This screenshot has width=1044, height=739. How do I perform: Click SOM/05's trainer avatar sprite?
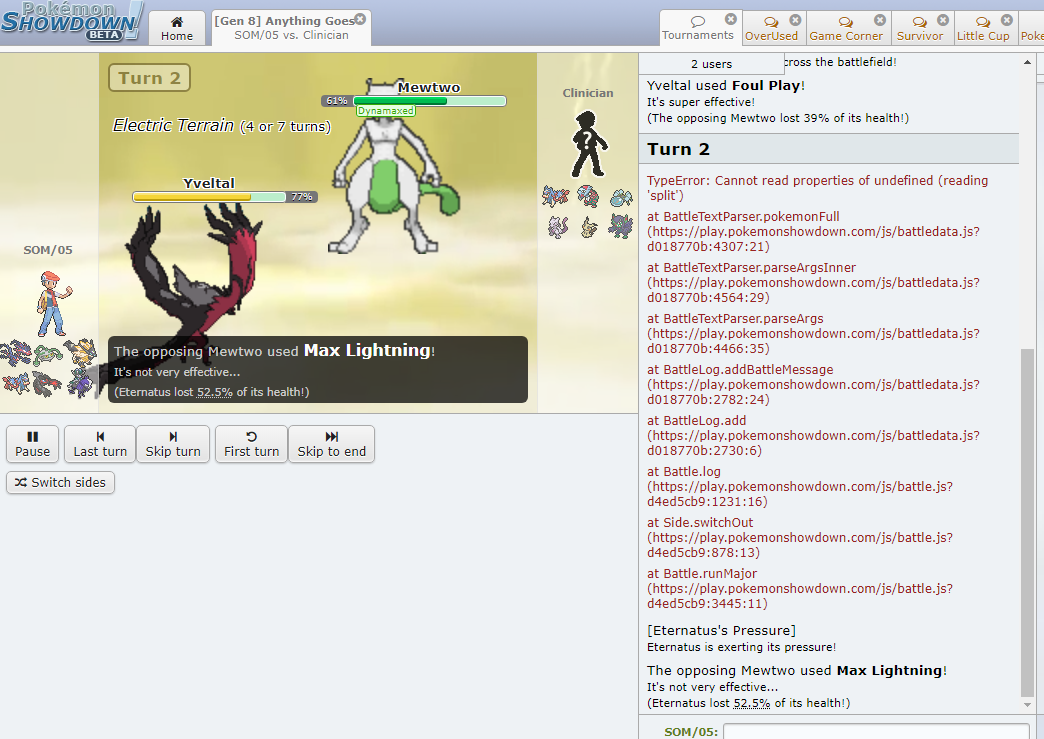coord(53,304)
